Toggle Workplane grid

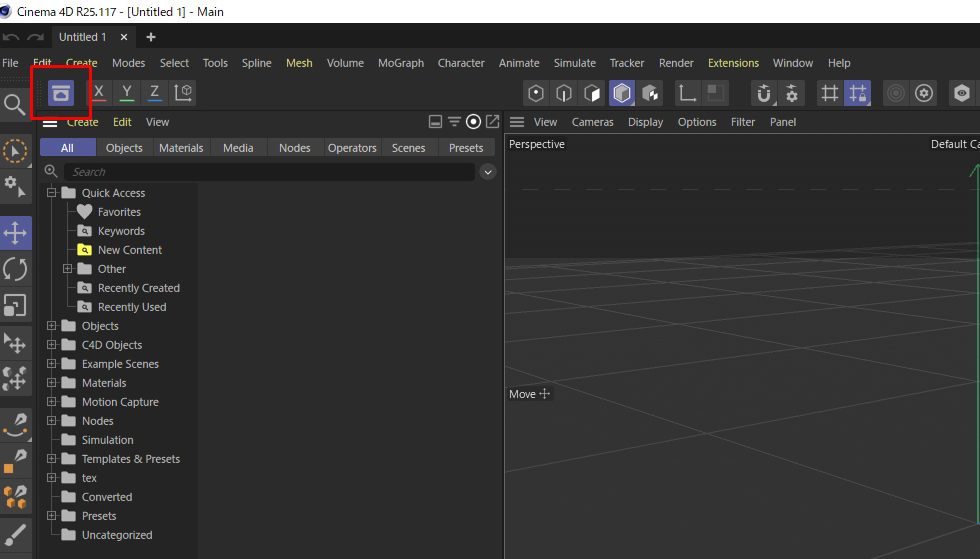click(829, 93)
